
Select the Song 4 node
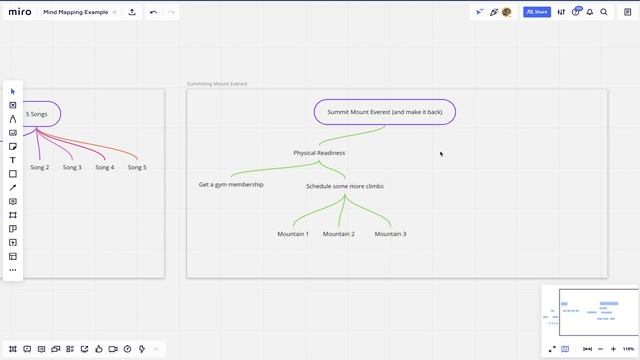pyautogui.click(x=105, y=167)
